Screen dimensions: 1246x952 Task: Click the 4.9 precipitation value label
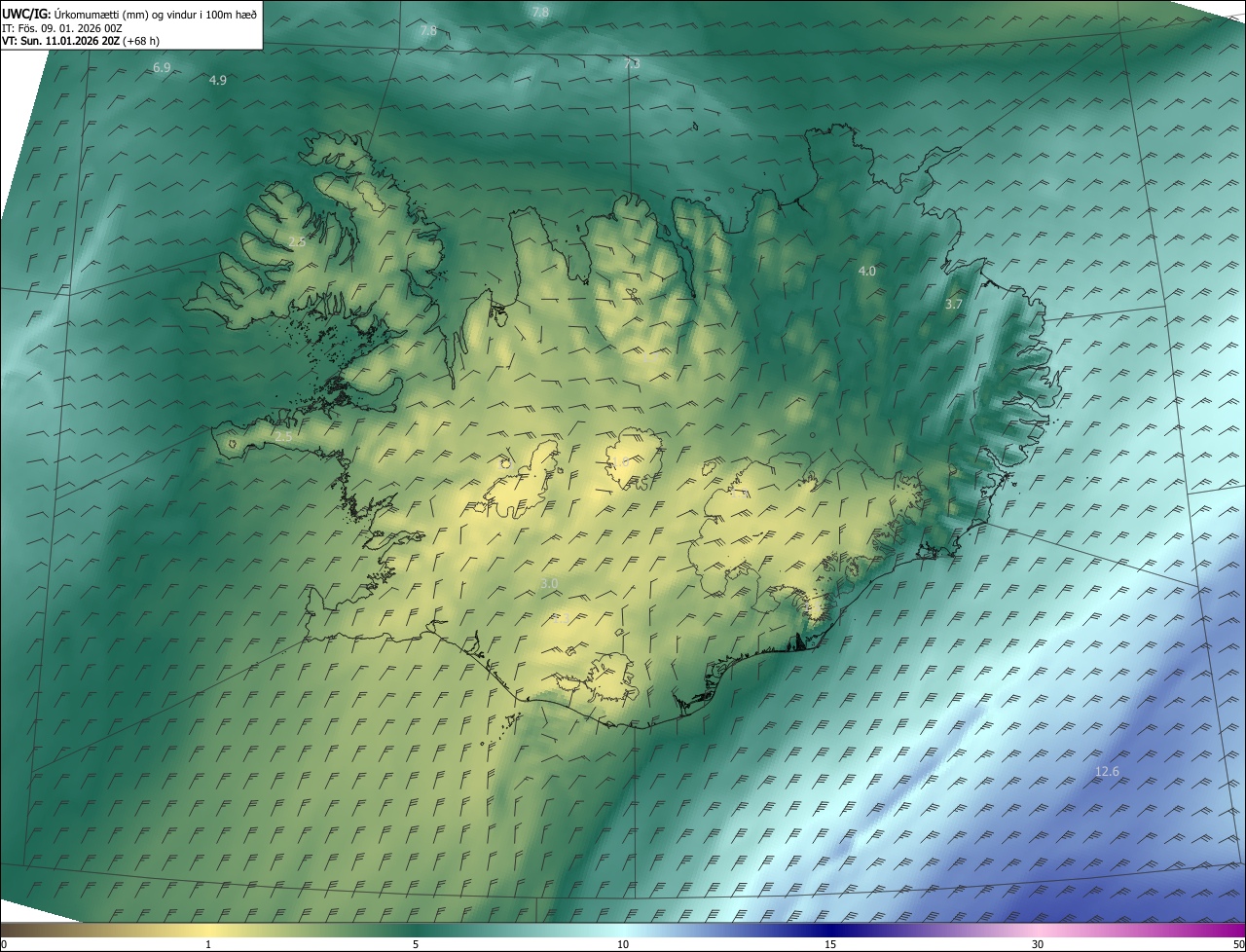(218, 80)
